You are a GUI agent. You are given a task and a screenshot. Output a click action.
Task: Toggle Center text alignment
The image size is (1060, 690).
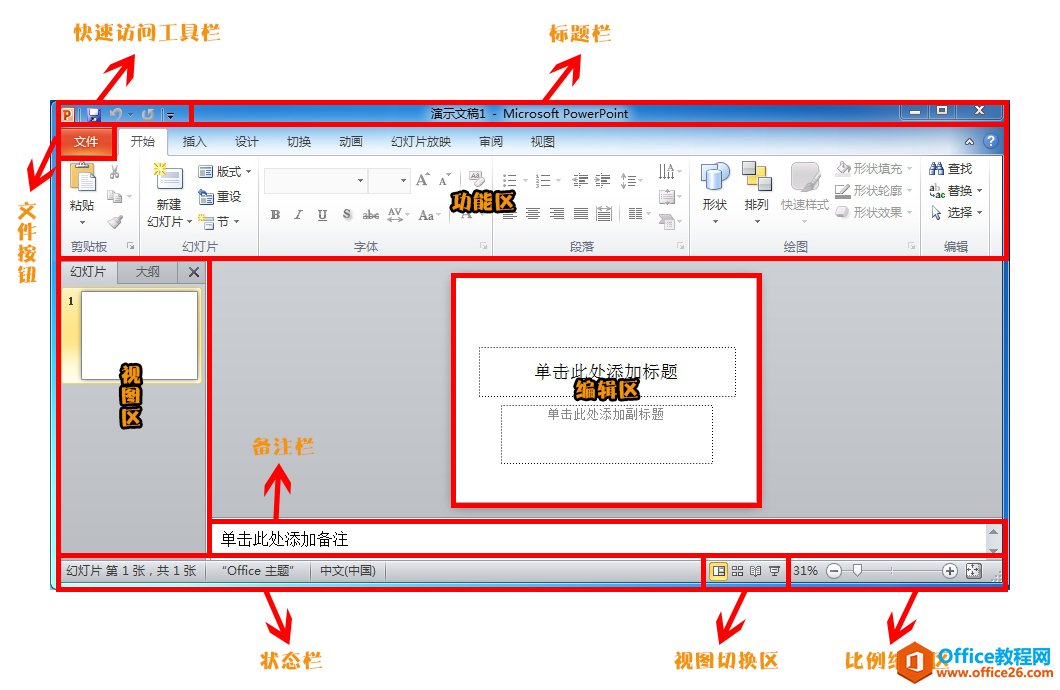(533, 214)
